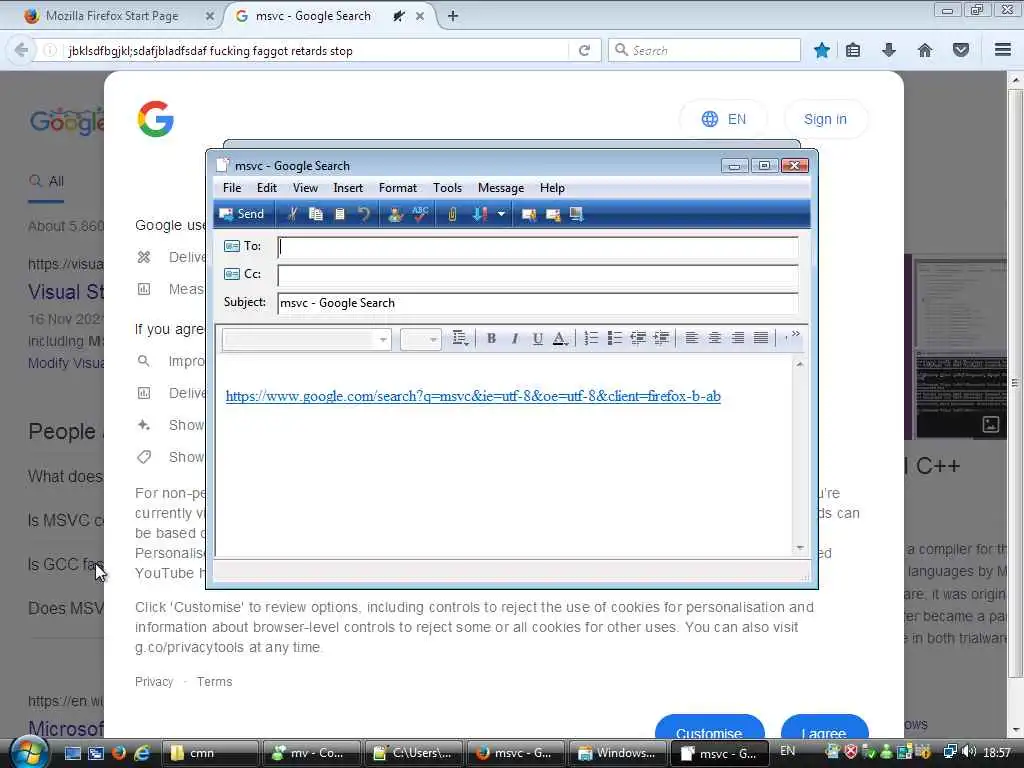Image resolution: width=1024 pixels, height=768 pixels.
Task: Click the Work Offline monitor icon in toolbar
Action: (x=576, y=214)
